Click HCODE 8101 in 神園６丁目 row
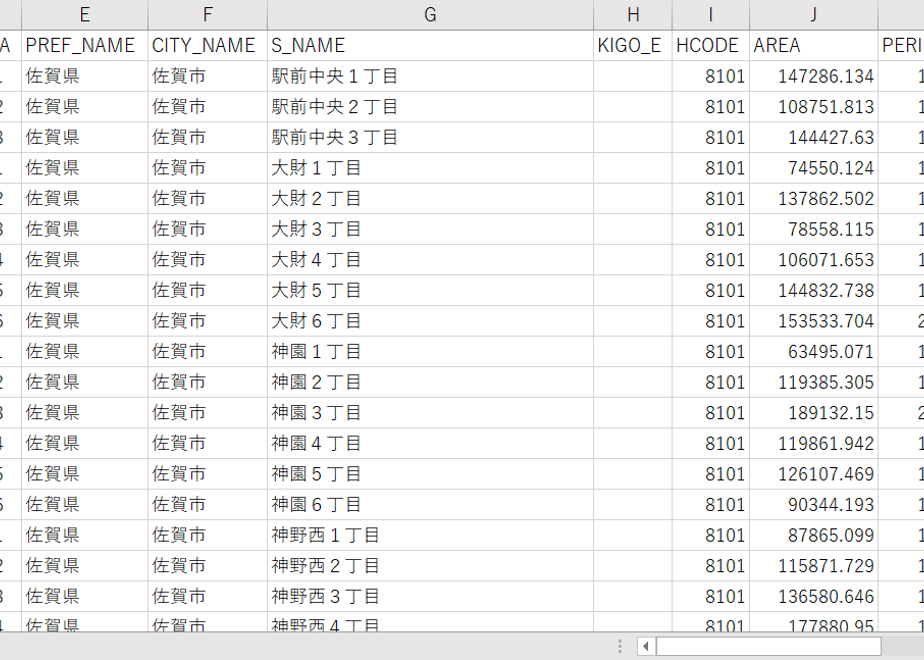Image resolution: width=924 pixels, height=660 pixels. click(711, 505)
